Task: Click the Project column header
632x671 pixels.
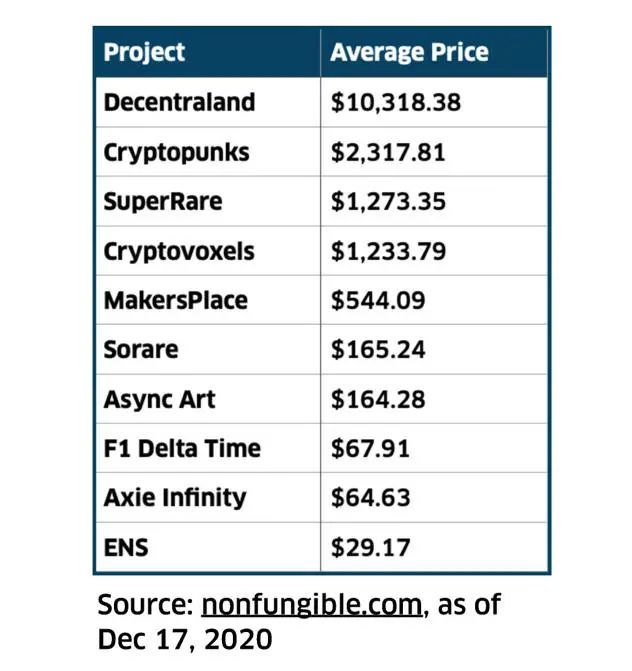Action: click(x=145, y=53)
